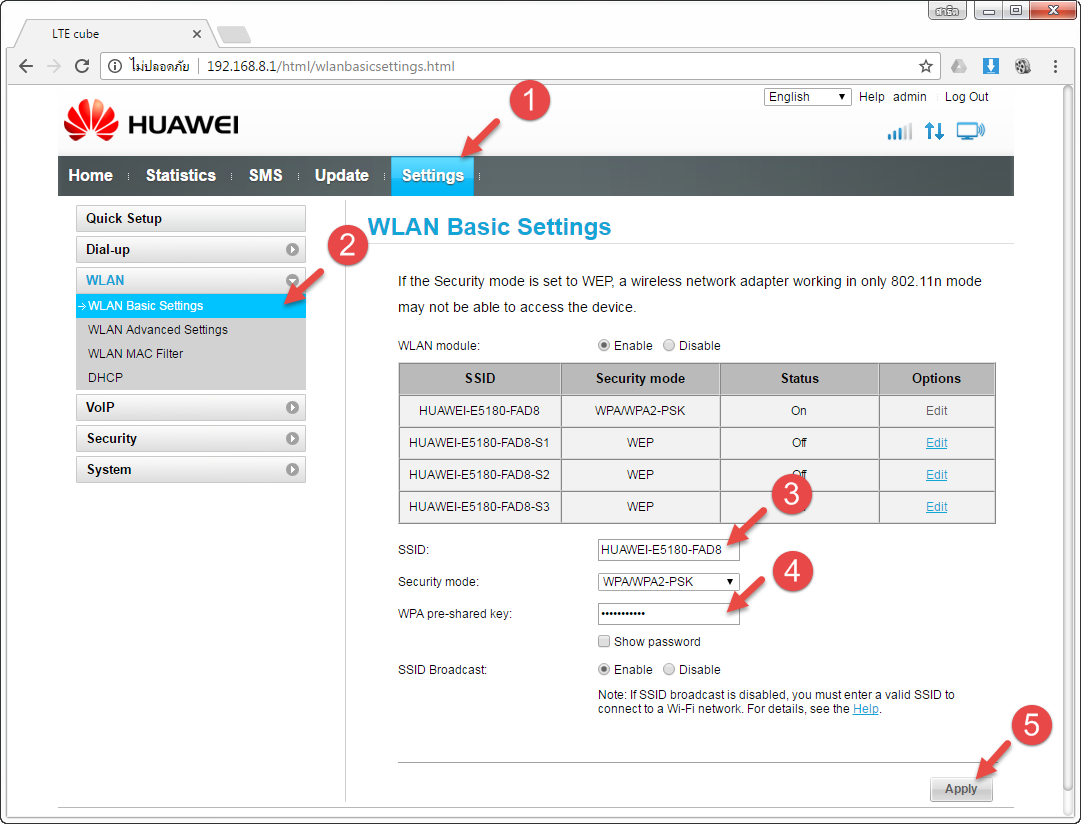Click the Thai profile button in title bar
The image size is (1081, 824).
(947, 10)
